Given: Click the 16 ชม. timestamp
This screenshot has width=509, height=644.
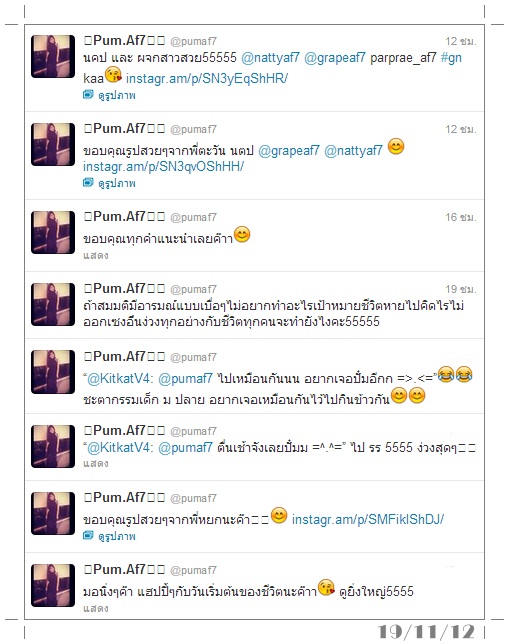Looking at the screenshot, I should pyautogui.click(x=461, y=217).
